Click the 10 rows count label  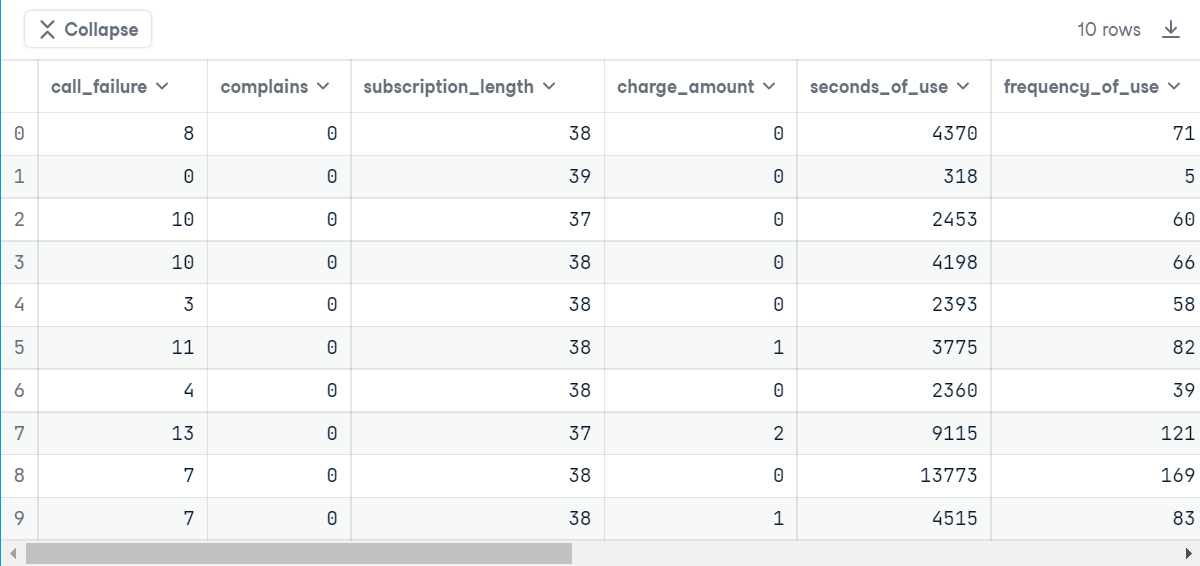[x=1109, y=30]
